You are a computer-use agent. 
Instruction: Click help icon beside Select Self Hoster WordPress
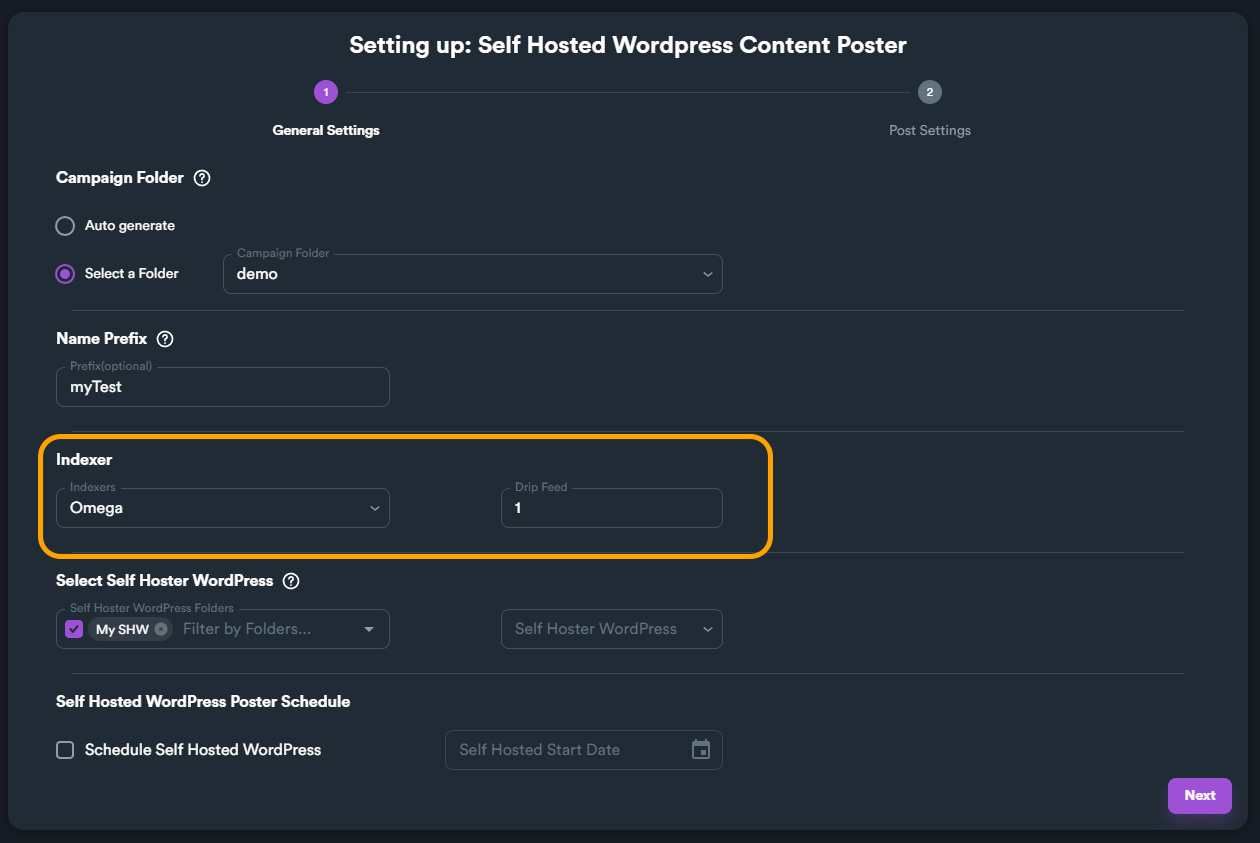click(x=291, y=581)
